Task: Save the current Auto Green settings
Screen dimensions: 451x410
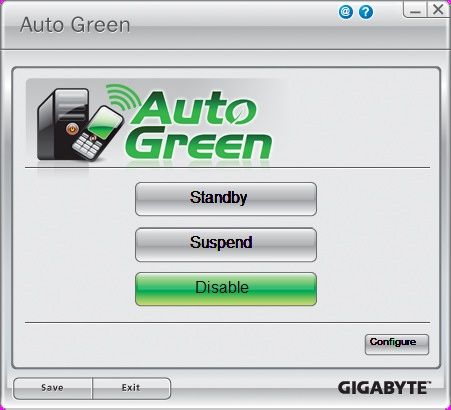Action: 53,388
